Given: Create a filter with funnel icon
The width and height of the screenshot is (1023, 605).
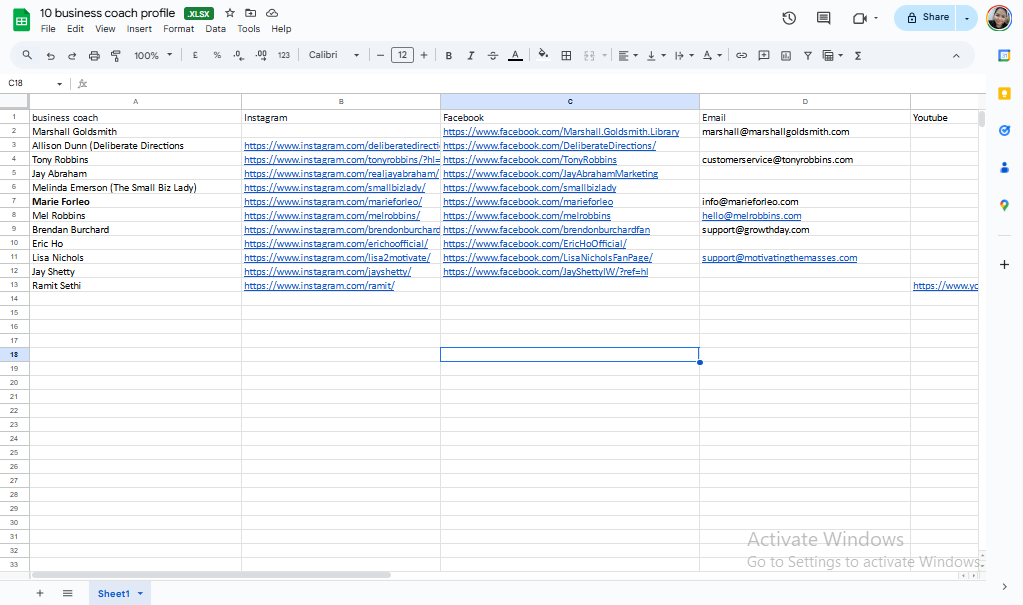Looking at the screenshot, I should [x=808, y=56].
